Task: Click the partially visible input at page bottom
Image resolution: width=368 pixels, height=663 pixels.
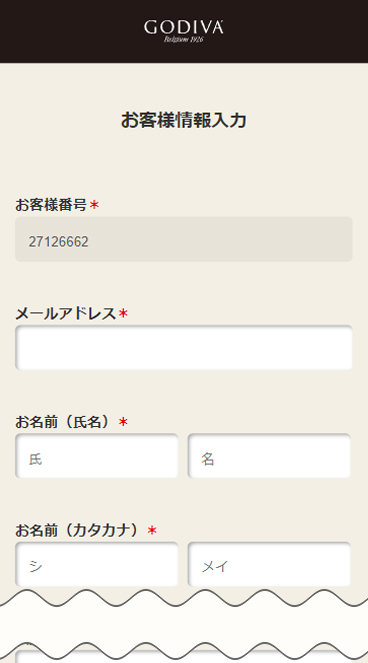Action: (184, 655)
